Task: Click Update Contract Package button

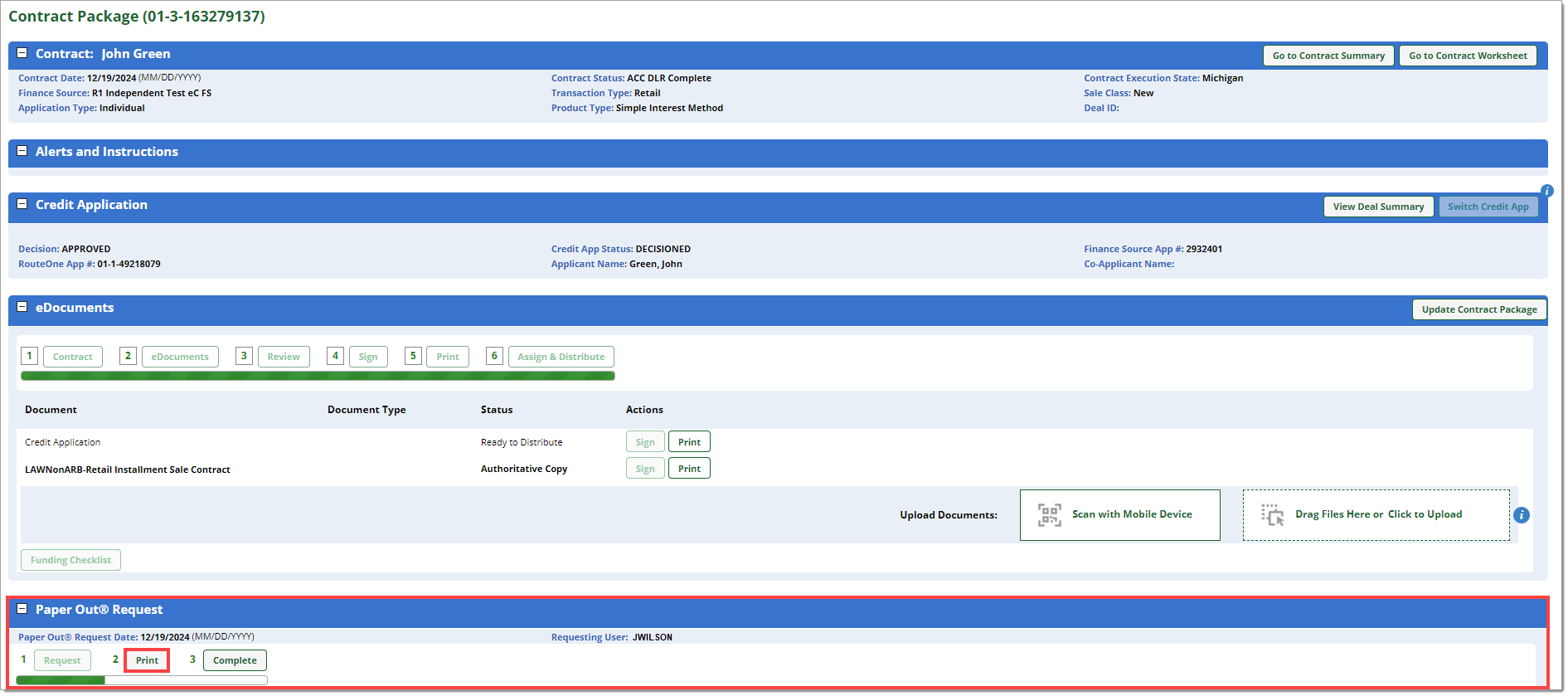Action: tap(1479, 309)
